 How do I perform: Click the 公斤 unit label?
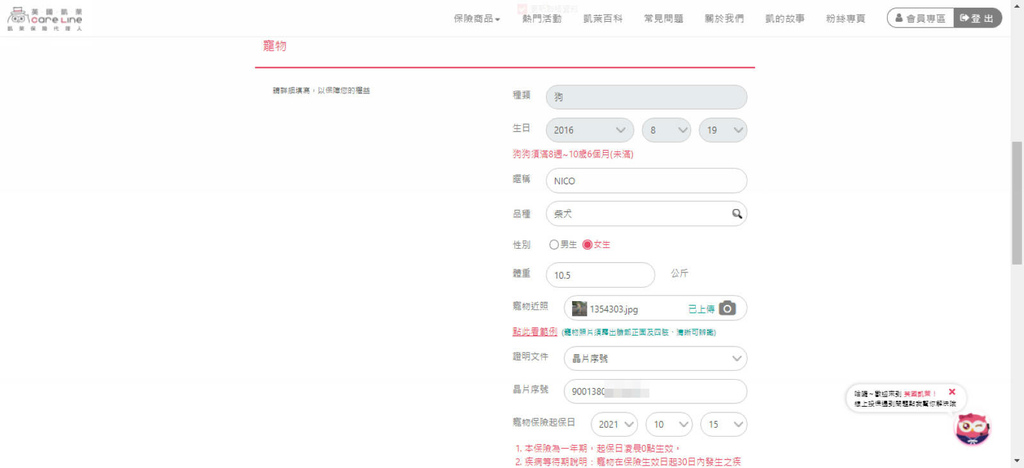coord(679,273)
